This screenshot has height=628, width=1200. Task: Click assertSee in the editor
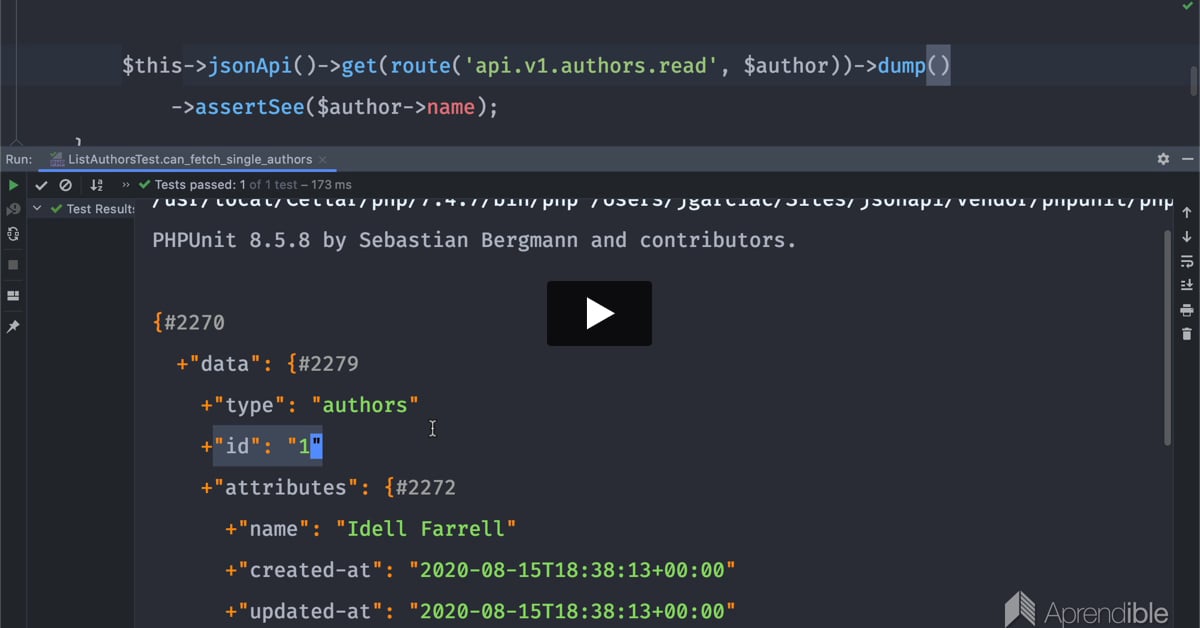point(250,107)
